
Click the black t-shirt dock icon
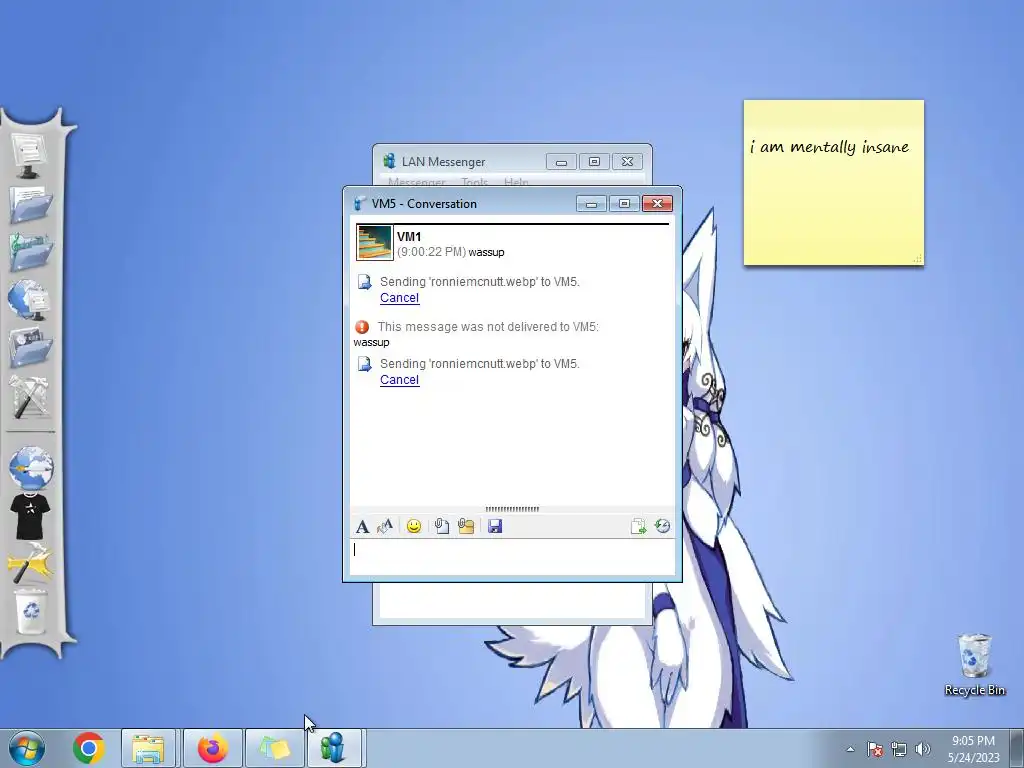[x=30, y=516]
